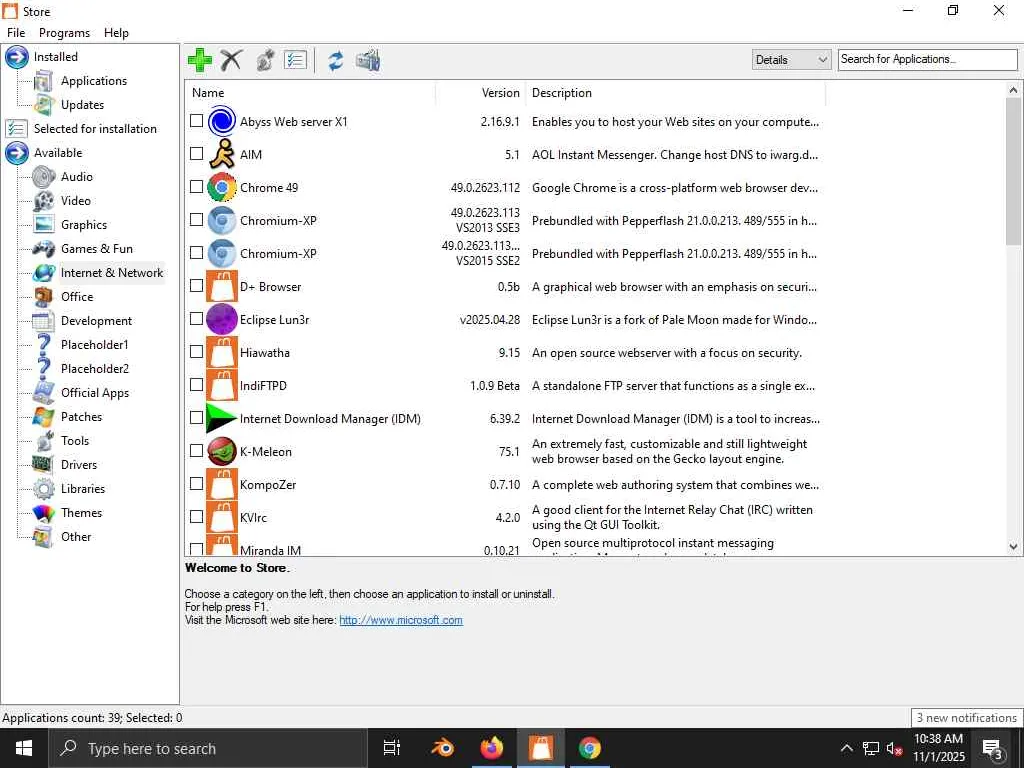Click the Search for Applications field

pos(927,59)
